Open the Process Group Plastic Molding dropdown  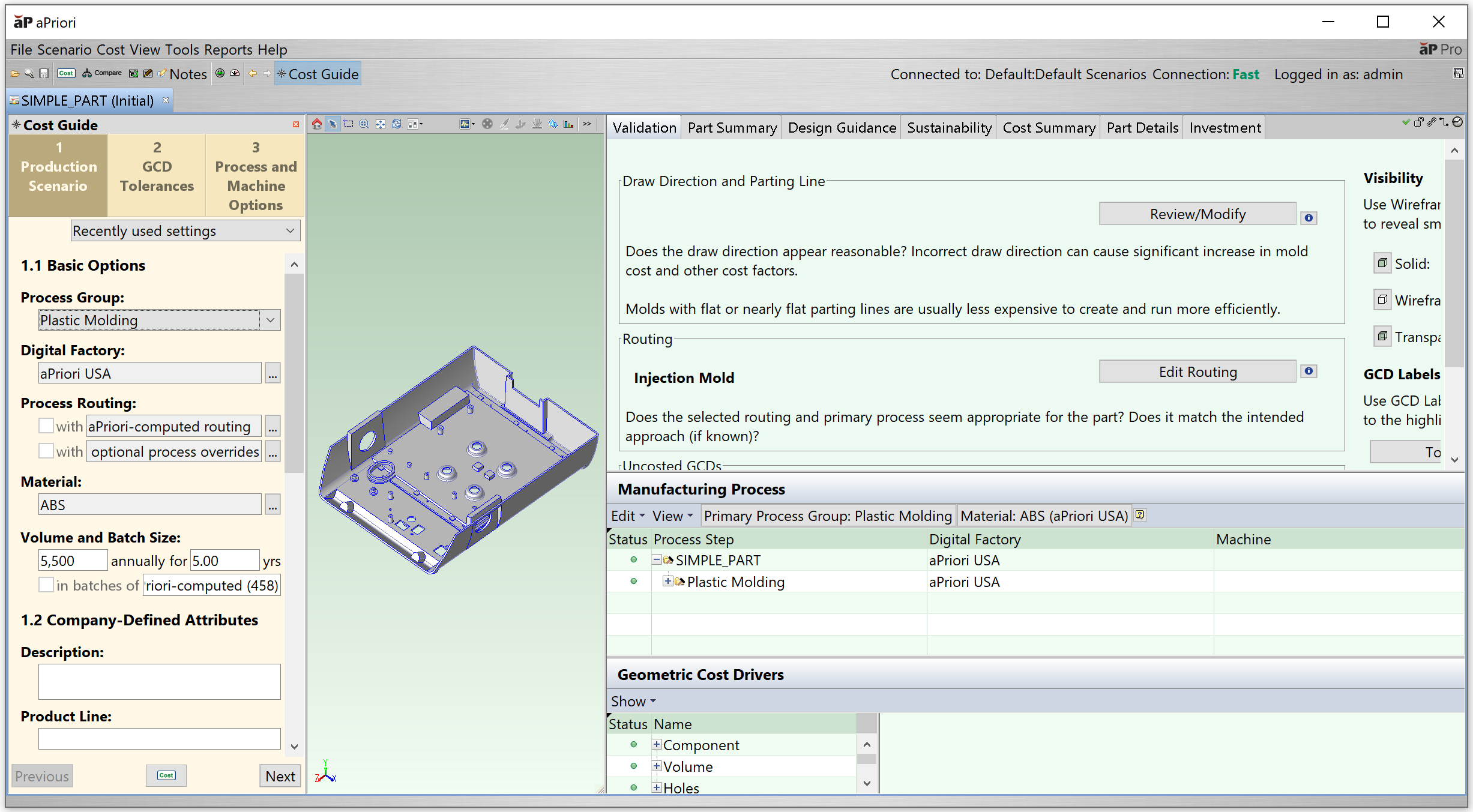click(x=160, y=320)
